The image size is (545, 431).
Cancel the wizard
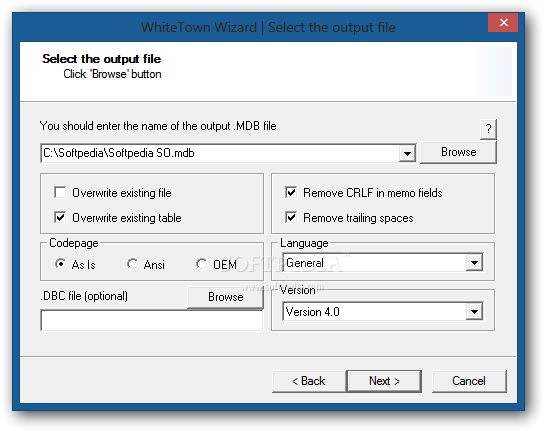469,381
